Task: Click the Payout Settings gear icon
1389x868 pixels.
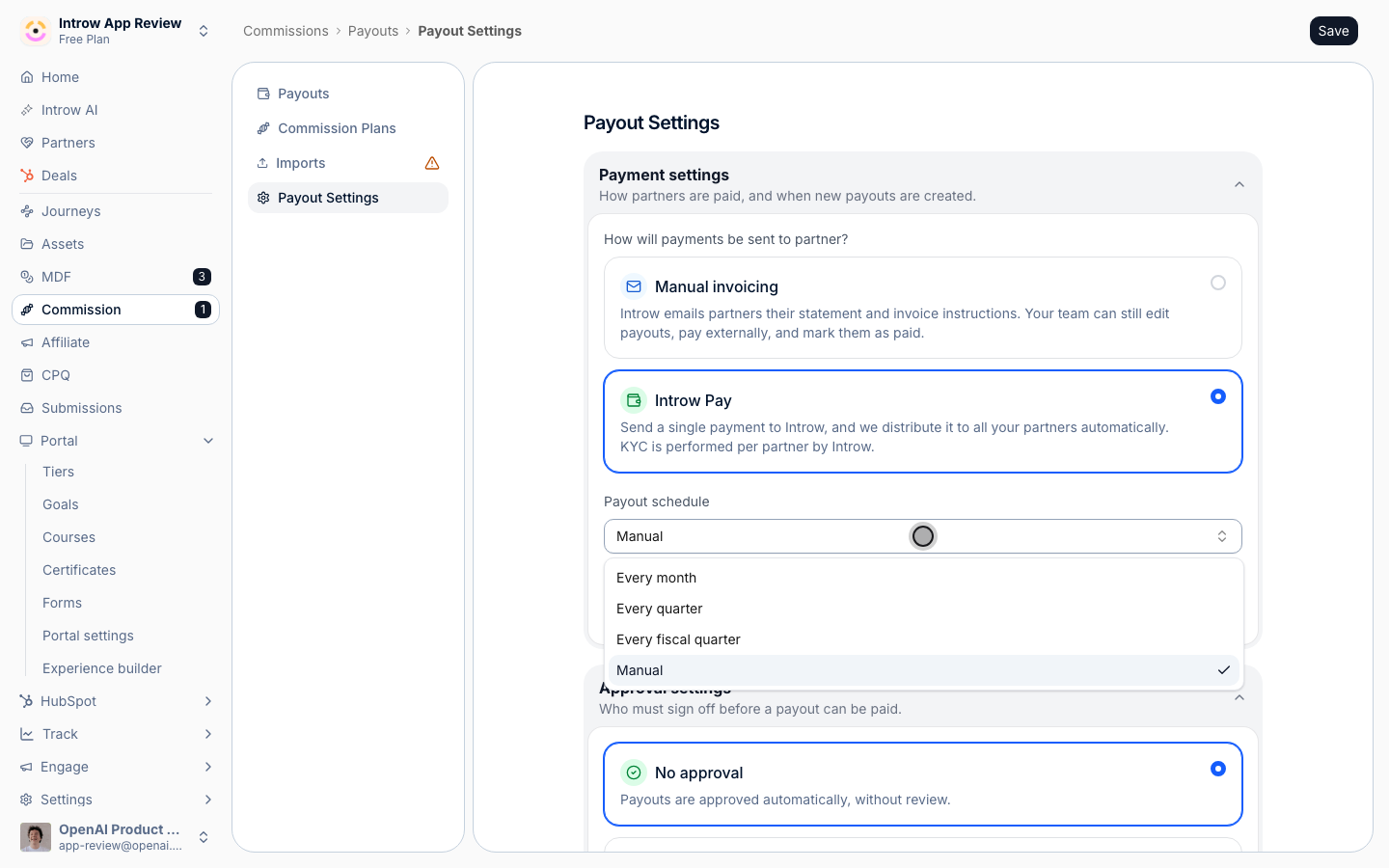Action: (263, 198)
